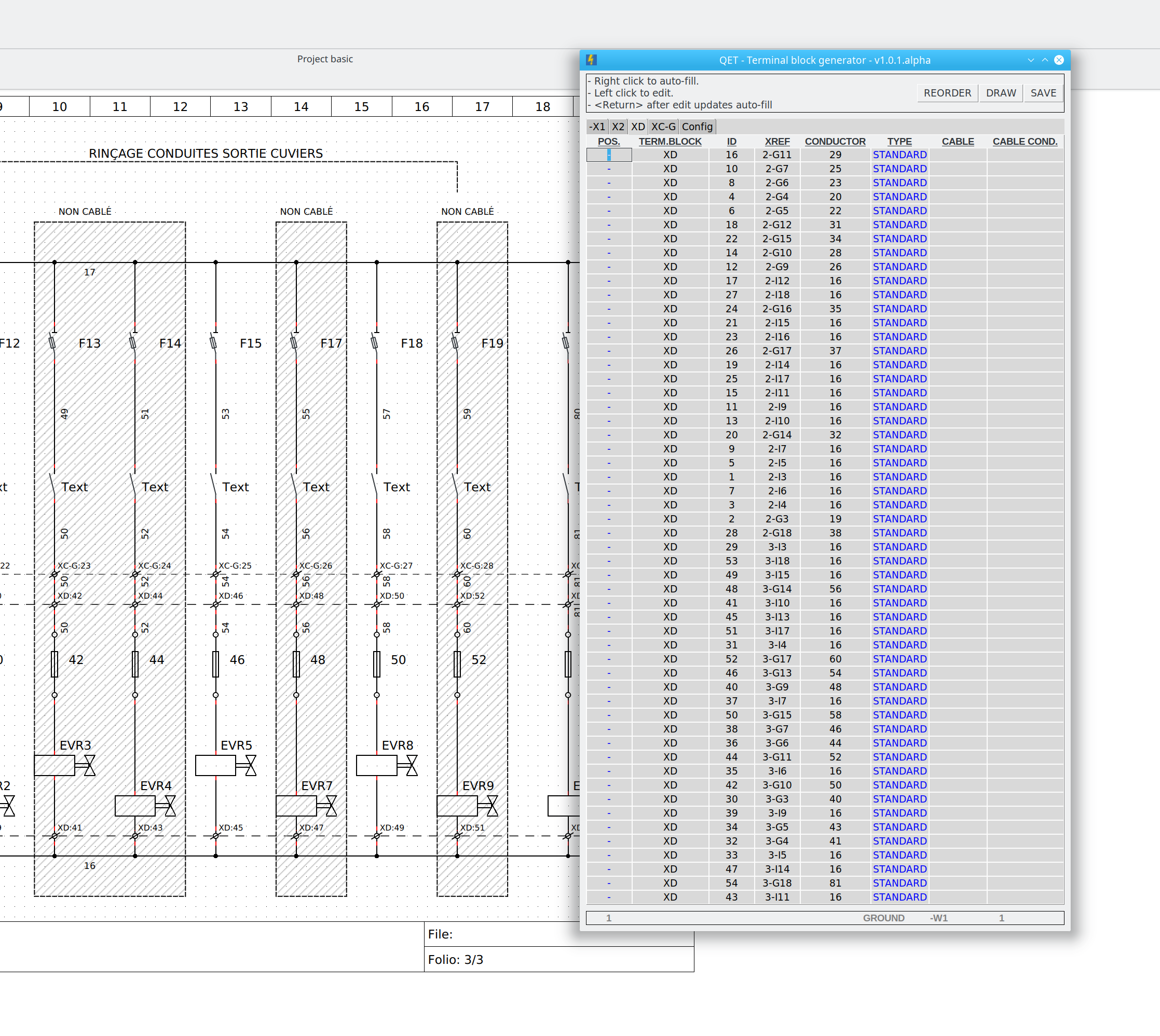Click the TYPE column header

pyautogui.click(x=899, y=141)
